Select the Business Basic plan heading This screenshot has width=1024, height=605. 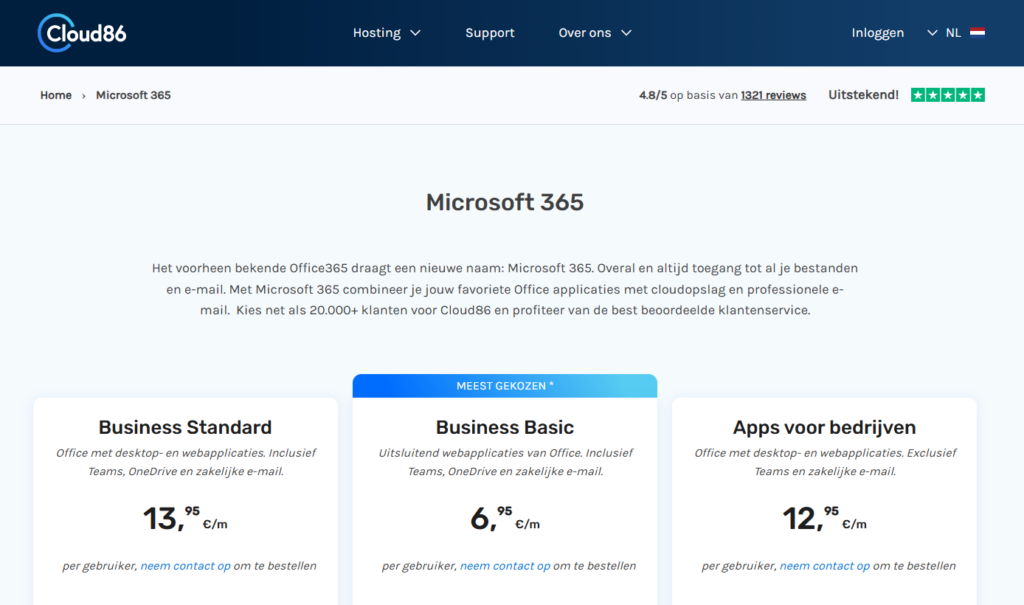[x=505, y=427]
